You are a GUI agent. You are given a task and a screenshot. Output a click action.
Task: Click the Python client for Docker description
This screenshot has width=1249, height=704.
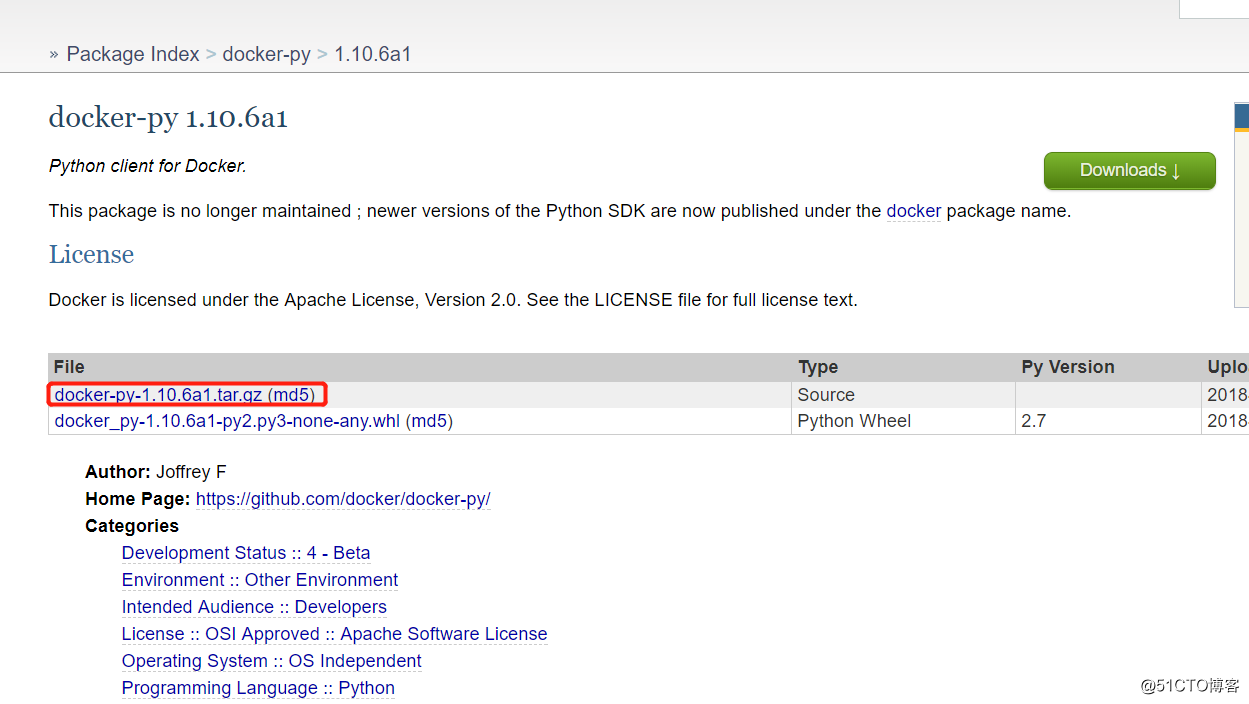coord(147,166)
